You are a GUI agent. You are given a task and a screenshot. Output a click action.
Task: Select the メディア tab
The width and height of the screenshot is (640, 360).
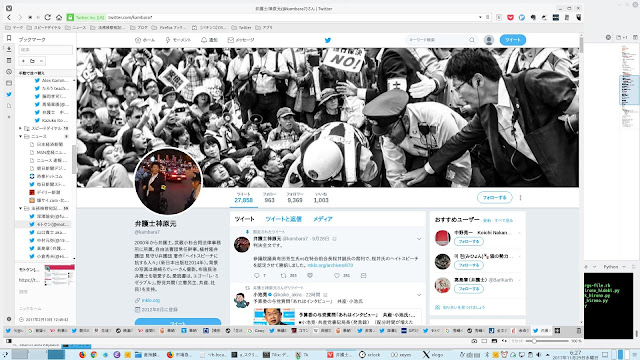(322, 219)
